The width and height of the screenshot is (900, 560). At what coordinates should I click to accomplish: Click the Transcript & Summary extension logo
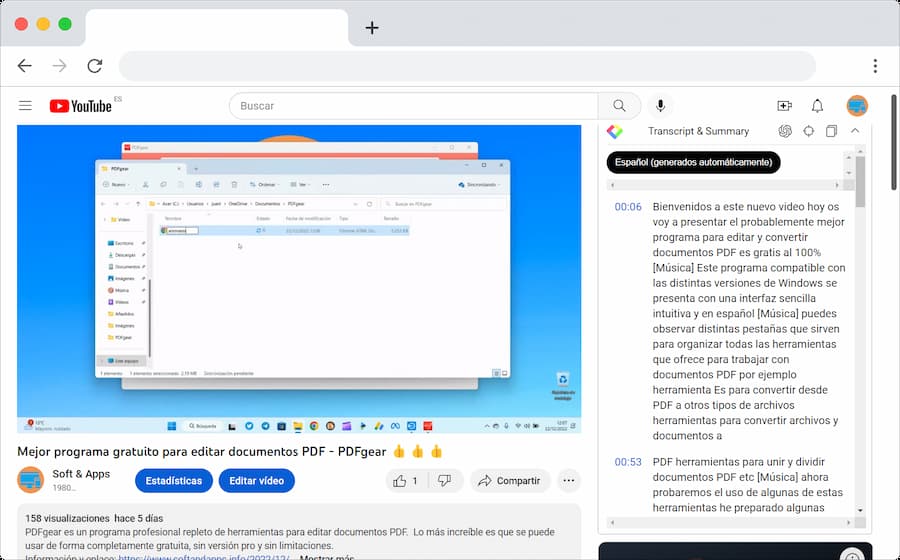pos(615,131)
